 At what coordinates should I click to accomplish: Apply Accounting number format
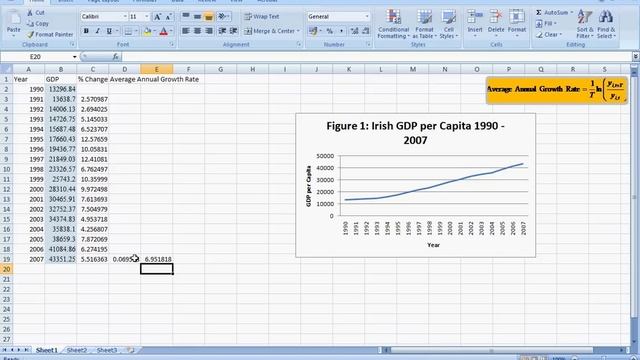point(313,31)
